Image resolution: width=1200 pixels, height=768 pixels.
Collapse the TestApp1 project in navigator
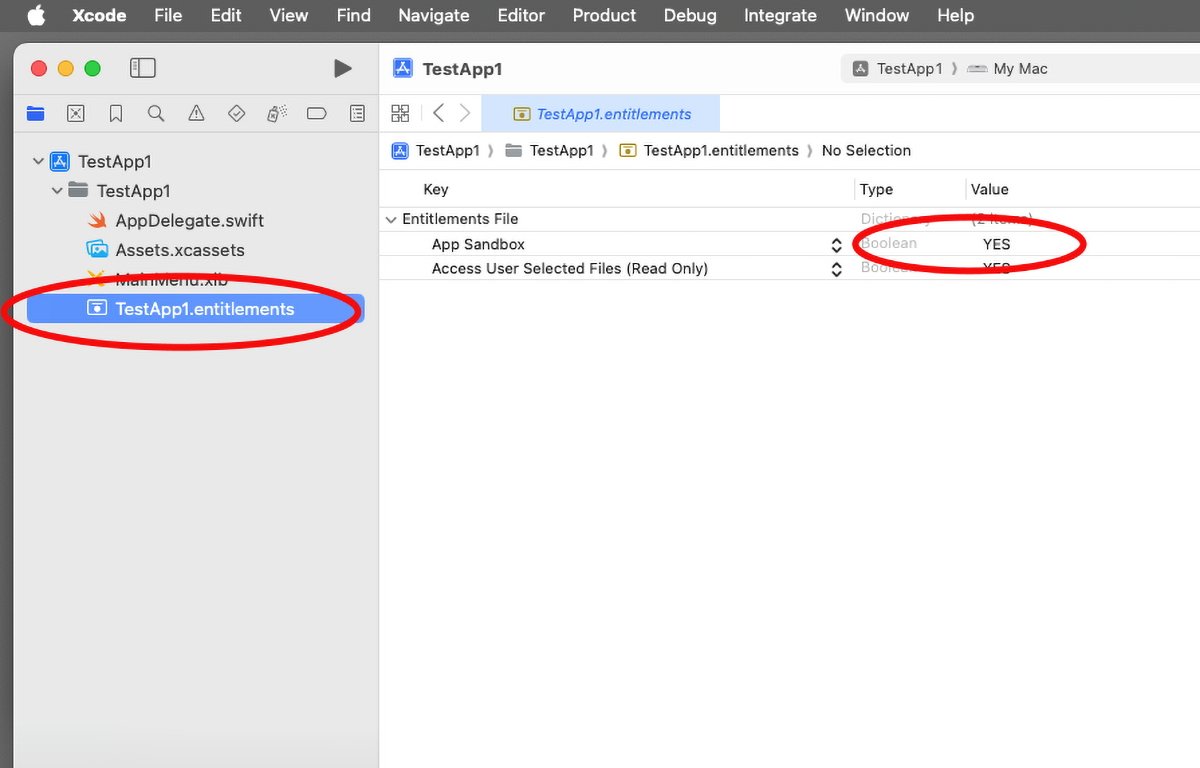pos(38,161)
